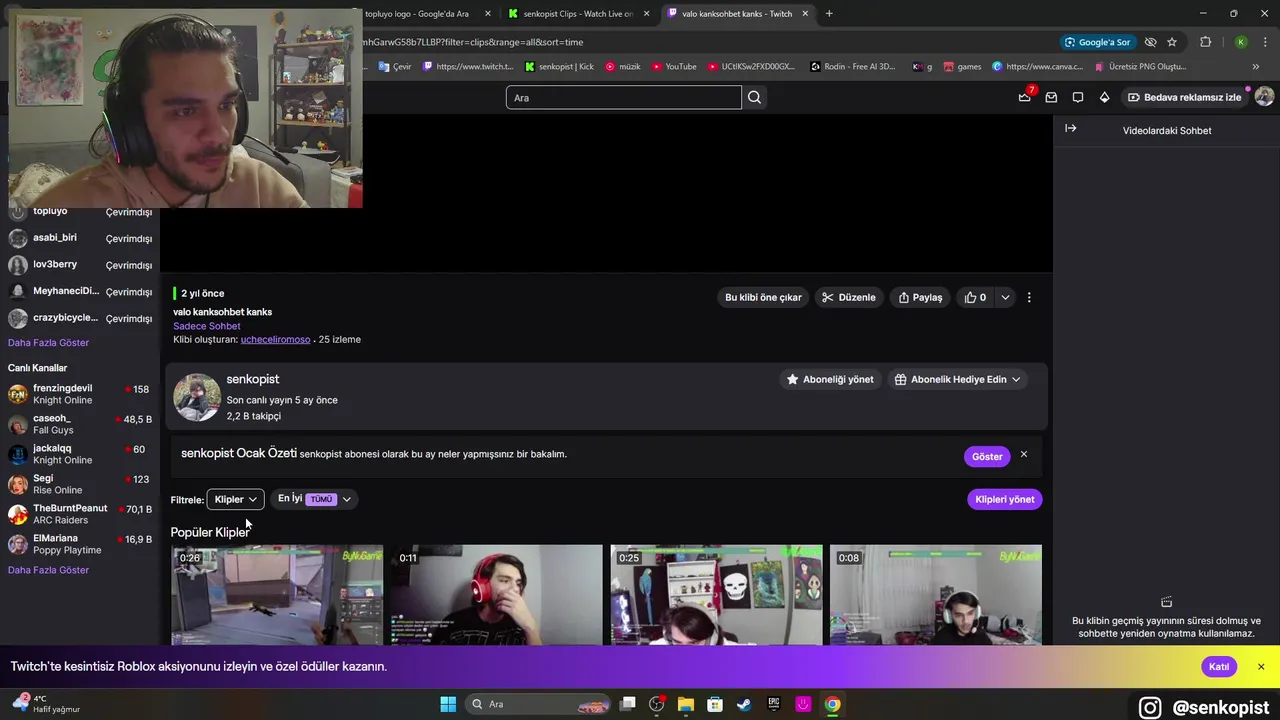Open the Klipler filter dropdown
This screenshot has height=720, width=1280.
click(235, 499)
